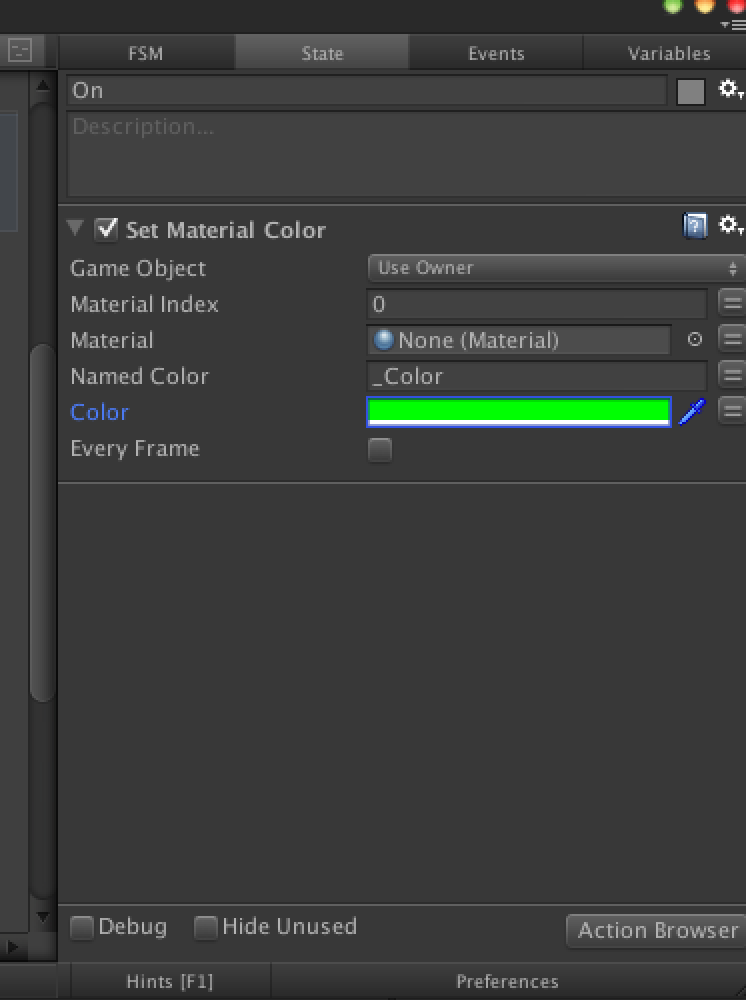Tick the Hide Unused checkbox
Image resolution: width=746 pixels, height=1000 pixels.
click(x=205, y=928)
